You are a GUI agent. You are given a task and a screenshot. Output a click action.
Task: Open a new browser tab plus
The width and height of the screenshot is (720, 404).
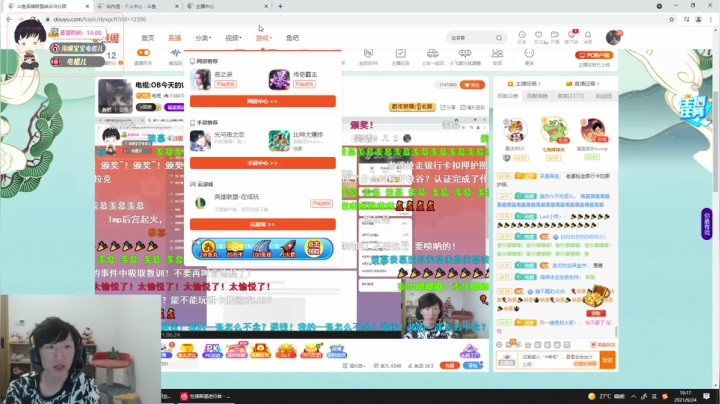tap(280, 6)
